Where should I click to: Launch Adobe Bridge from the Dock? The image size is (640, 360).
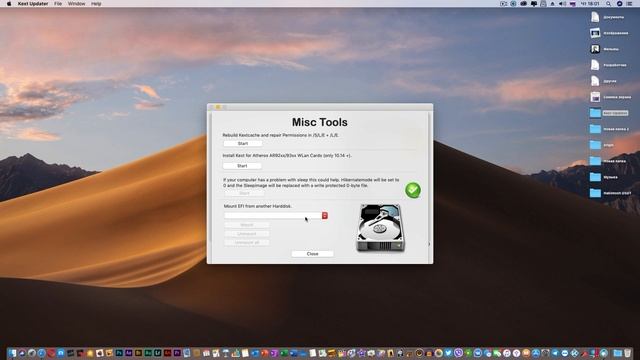pos(138,353)
